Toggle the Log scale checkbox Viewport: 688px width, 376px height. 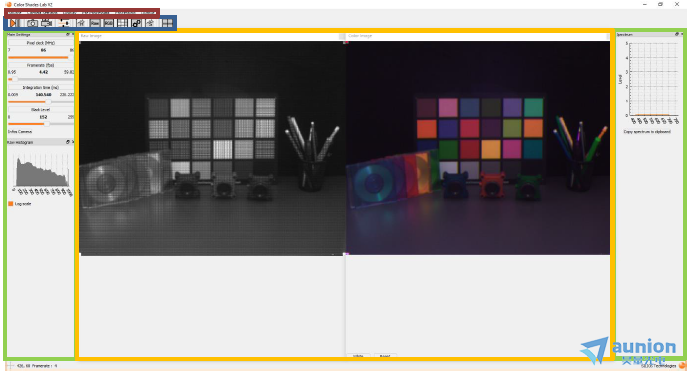(x=11, y=204)
